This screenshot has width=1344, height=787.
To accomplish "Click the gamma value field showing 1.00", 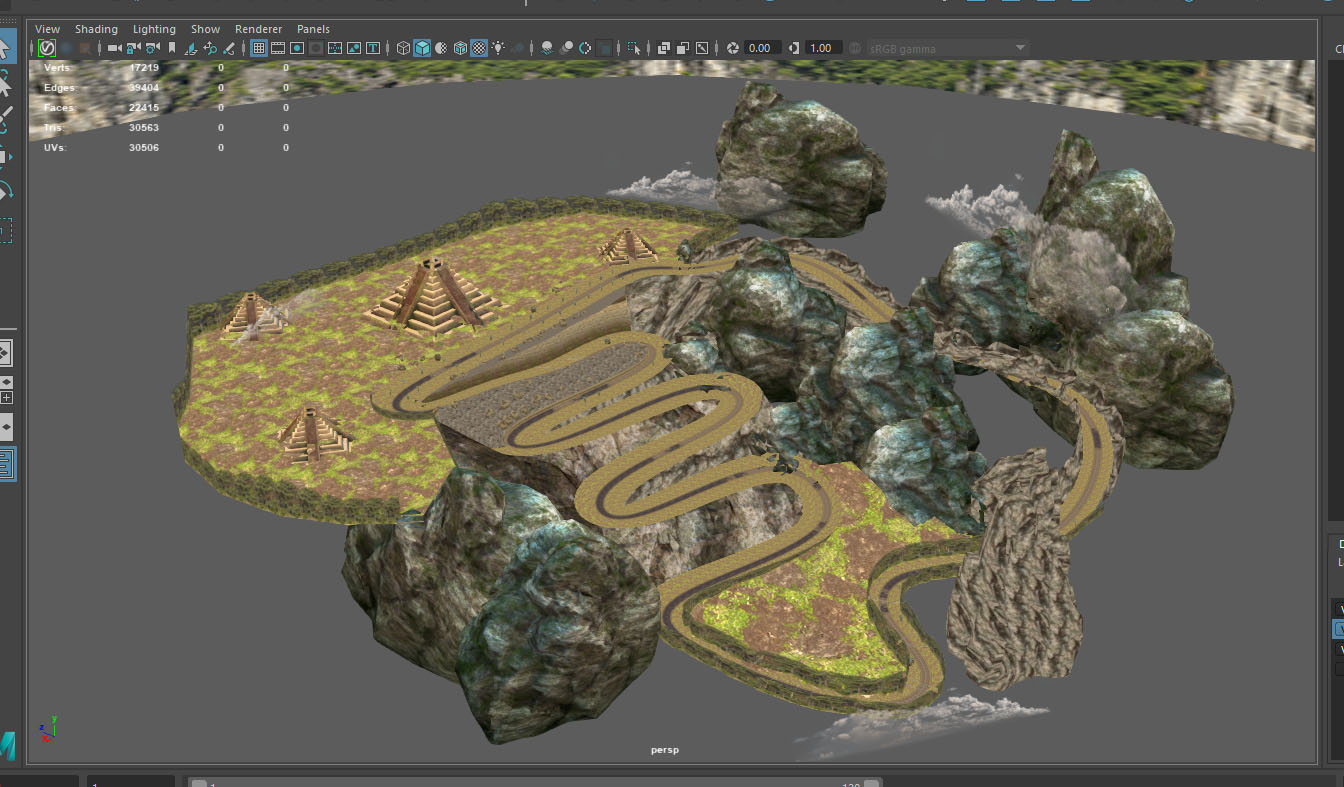I will [x=821, y=48].
